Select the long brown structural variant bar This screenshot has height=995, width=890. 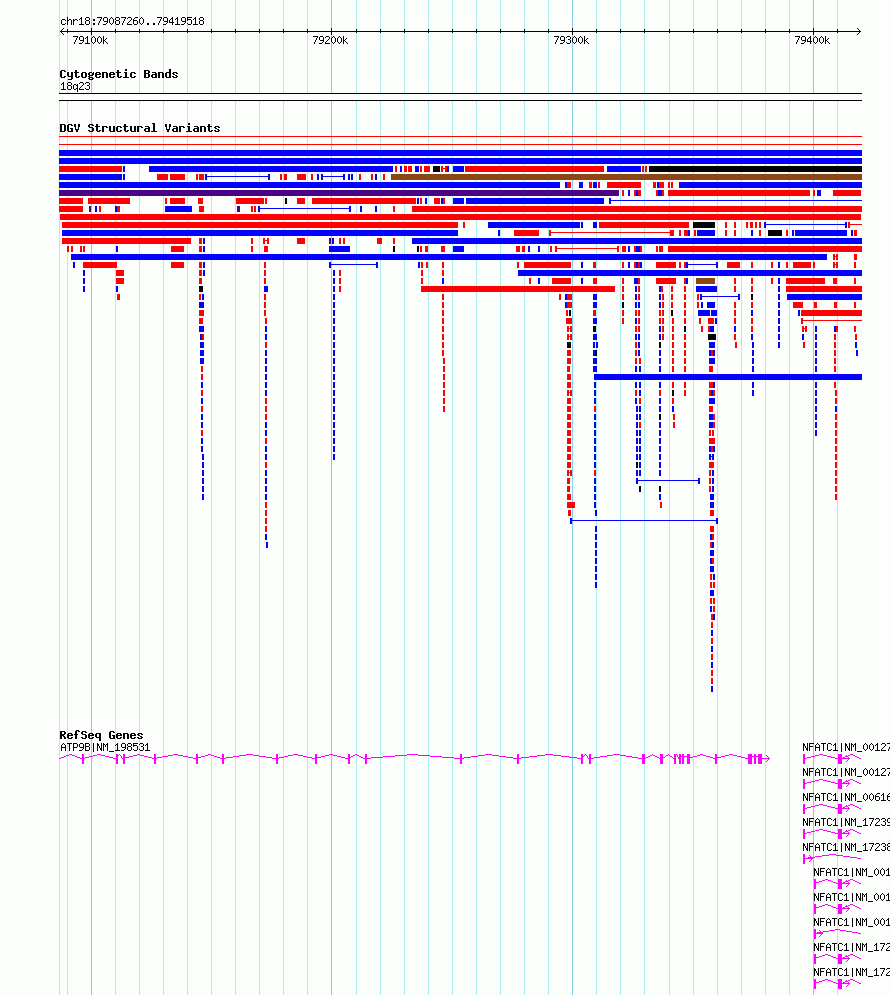(x=626, y=177)
